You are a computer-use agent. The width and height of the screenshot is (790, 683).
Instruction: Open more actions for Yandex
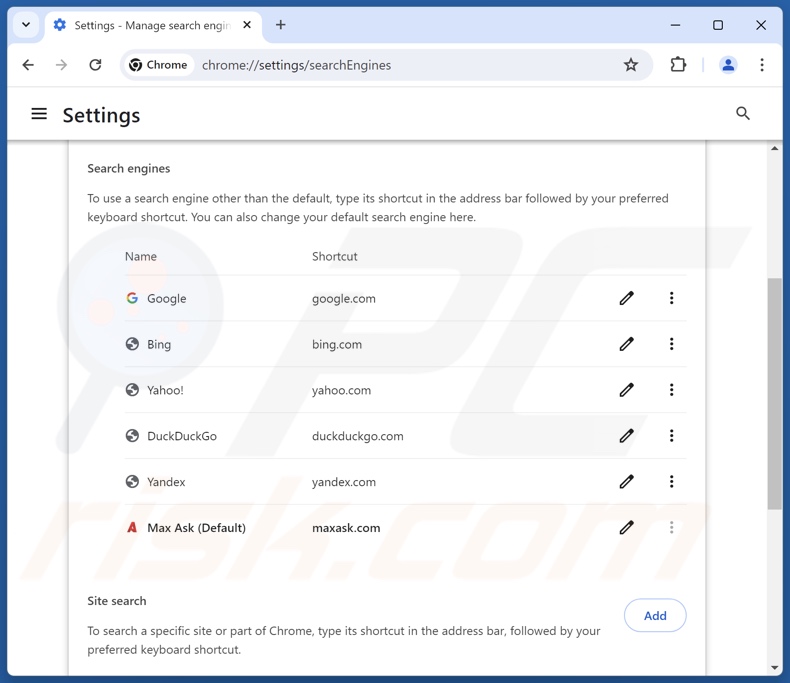(x=671, y=482)
